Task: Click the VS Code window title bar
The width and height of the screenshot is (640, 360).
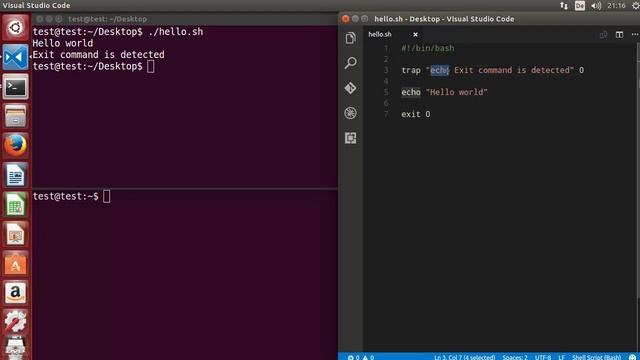Action: (490, 19)
